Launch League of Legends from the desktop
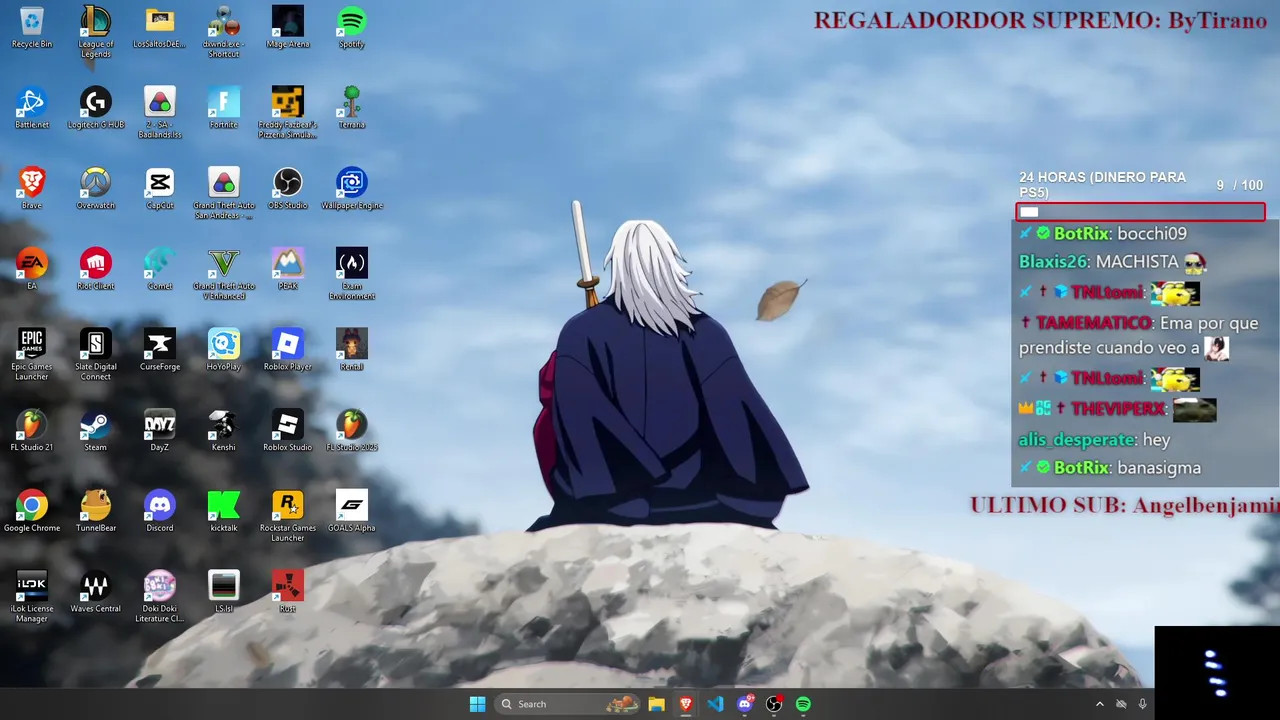The image size is (1280, 720). (x=96, y=32)
